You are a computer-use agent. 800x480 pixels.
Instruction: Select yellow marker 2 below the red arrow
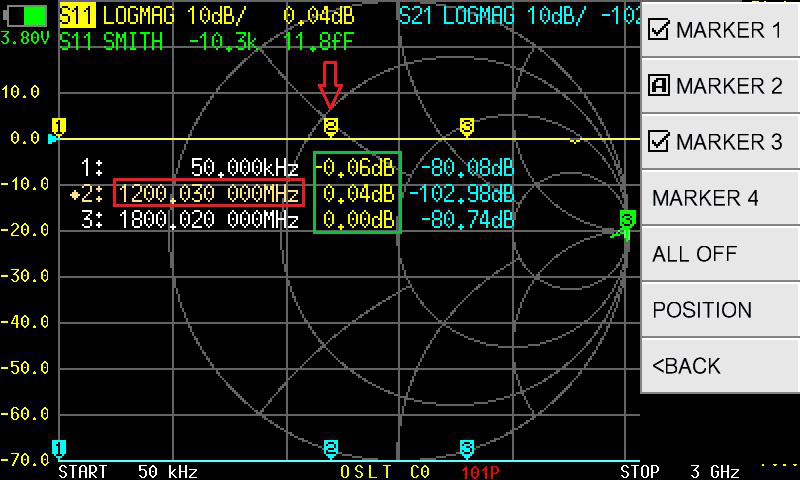(x=331, y=125)
